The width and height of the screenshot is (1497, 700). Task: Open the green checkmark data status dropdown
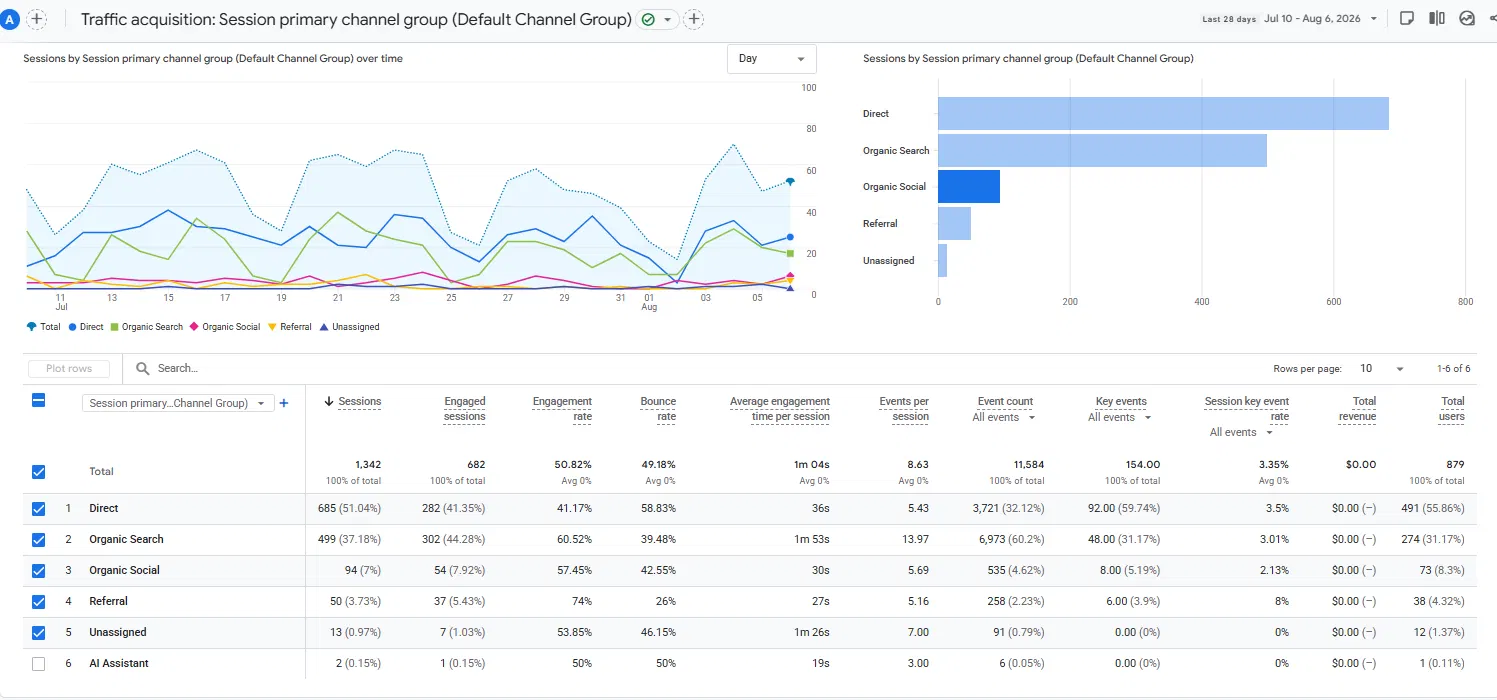pos(657,19)
